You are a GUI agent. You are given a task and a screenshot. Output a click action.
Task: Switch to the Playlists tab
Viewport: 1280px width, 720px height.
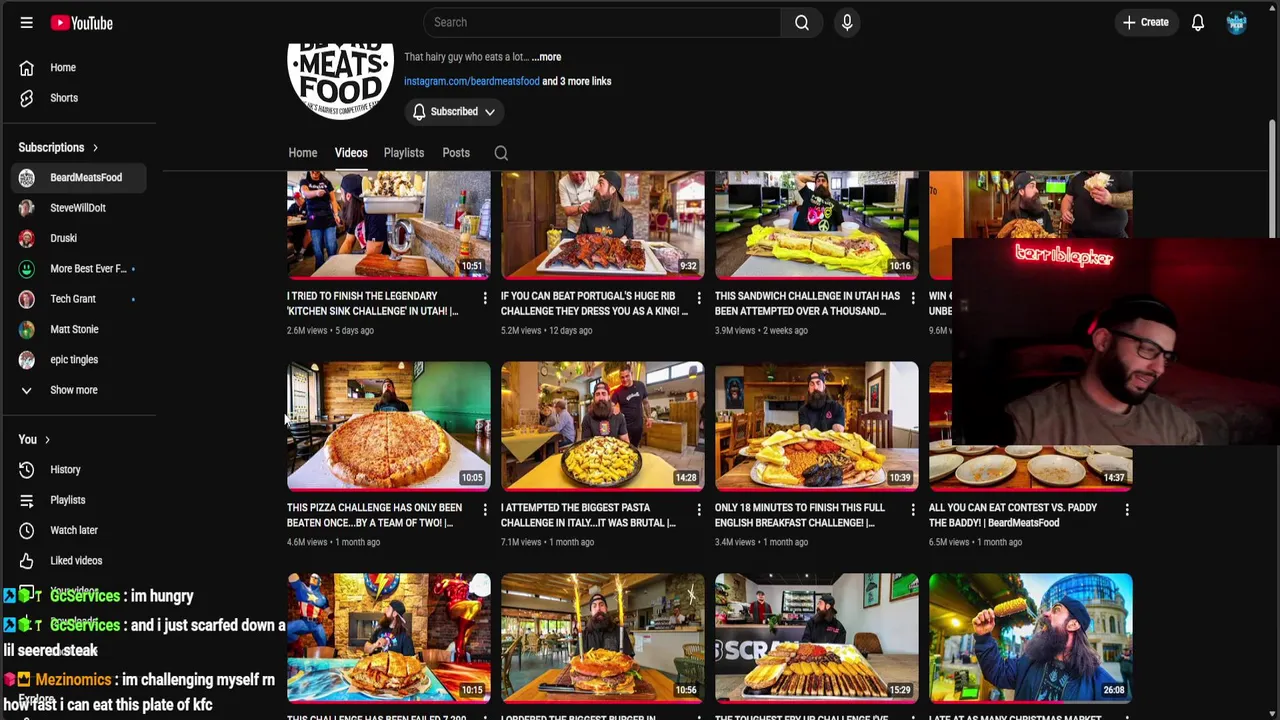(x=404, y=153)
